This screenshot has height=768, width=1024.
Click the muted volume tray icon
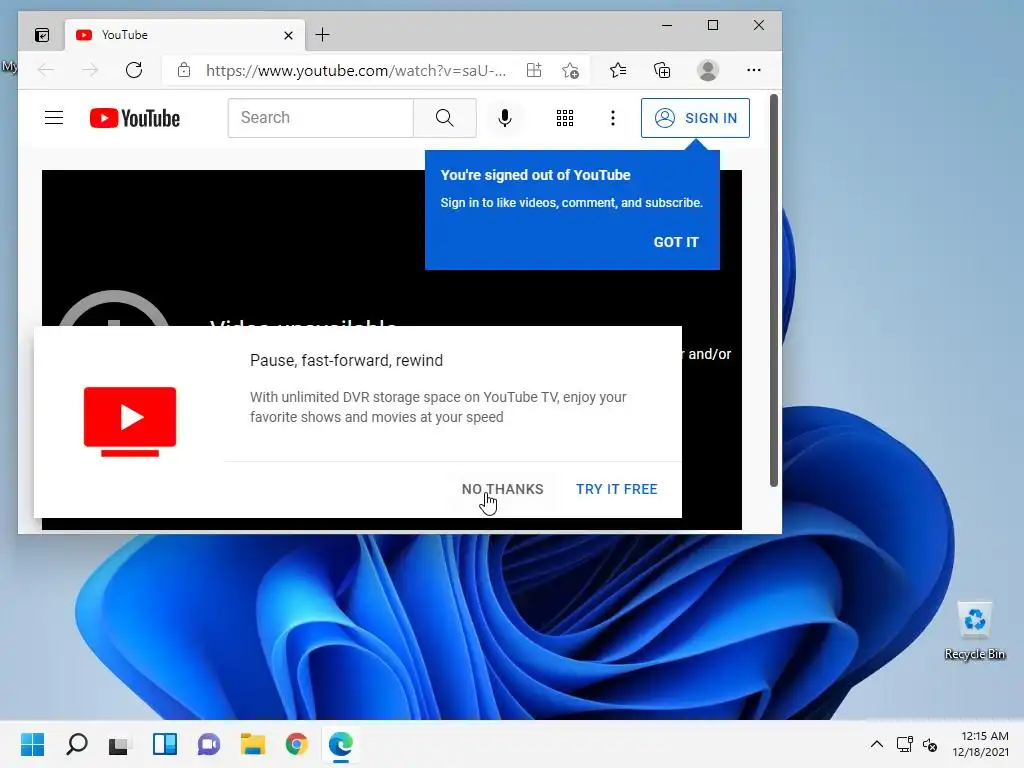pyautogui.click(x=930, y=744)
